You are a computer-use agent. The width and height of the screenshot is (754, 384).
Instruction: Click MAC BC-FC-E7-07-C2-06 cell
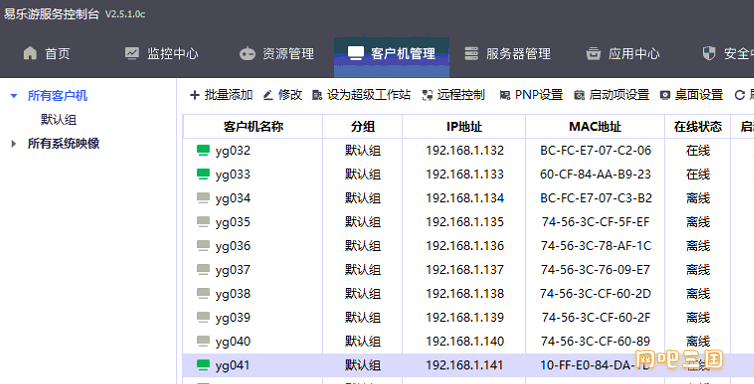(x=595, y=150)
